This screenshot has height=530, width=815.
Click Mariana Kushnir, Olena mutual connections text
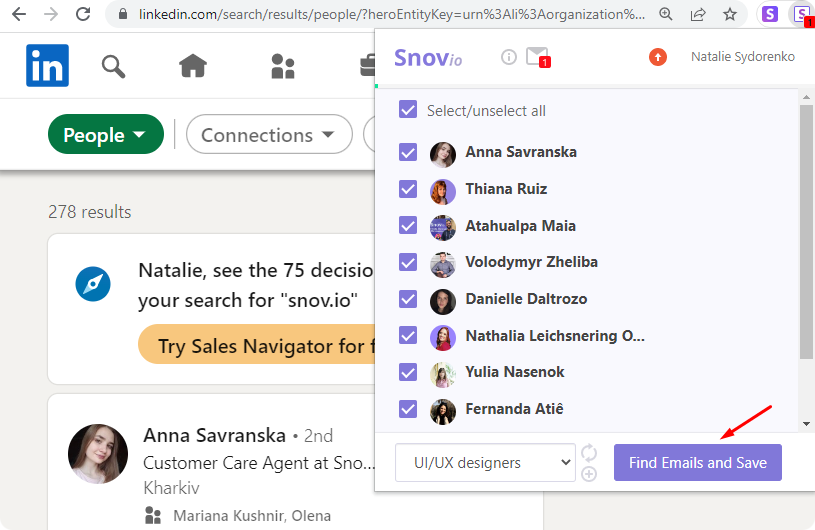coord(252,515)
